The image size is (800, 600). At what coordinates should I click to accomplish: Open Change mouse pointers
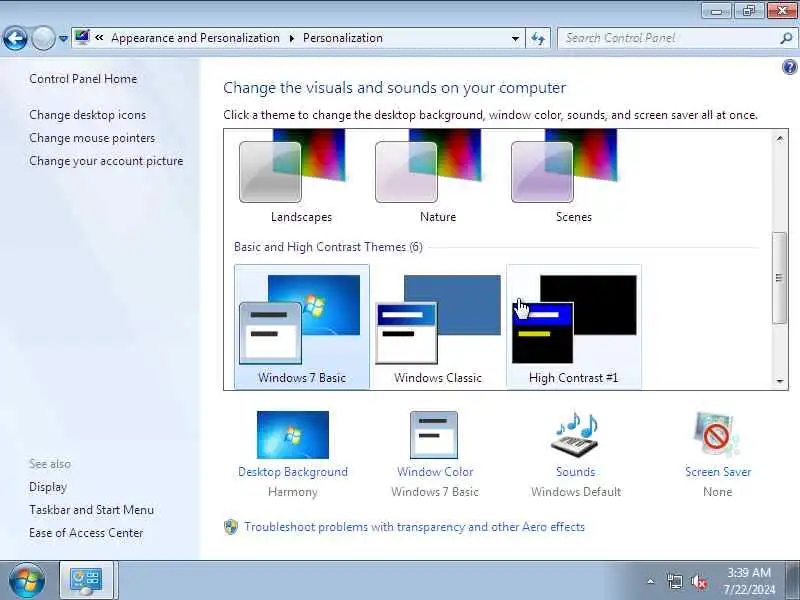click(92, 138)
